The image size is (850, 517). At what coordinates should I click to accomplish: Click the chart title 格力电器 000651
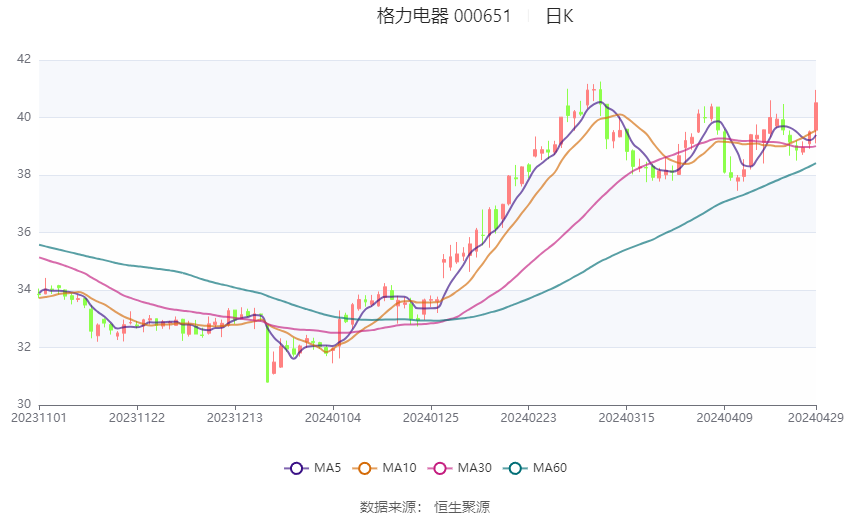pyautogui.click(x=444, y=16)
